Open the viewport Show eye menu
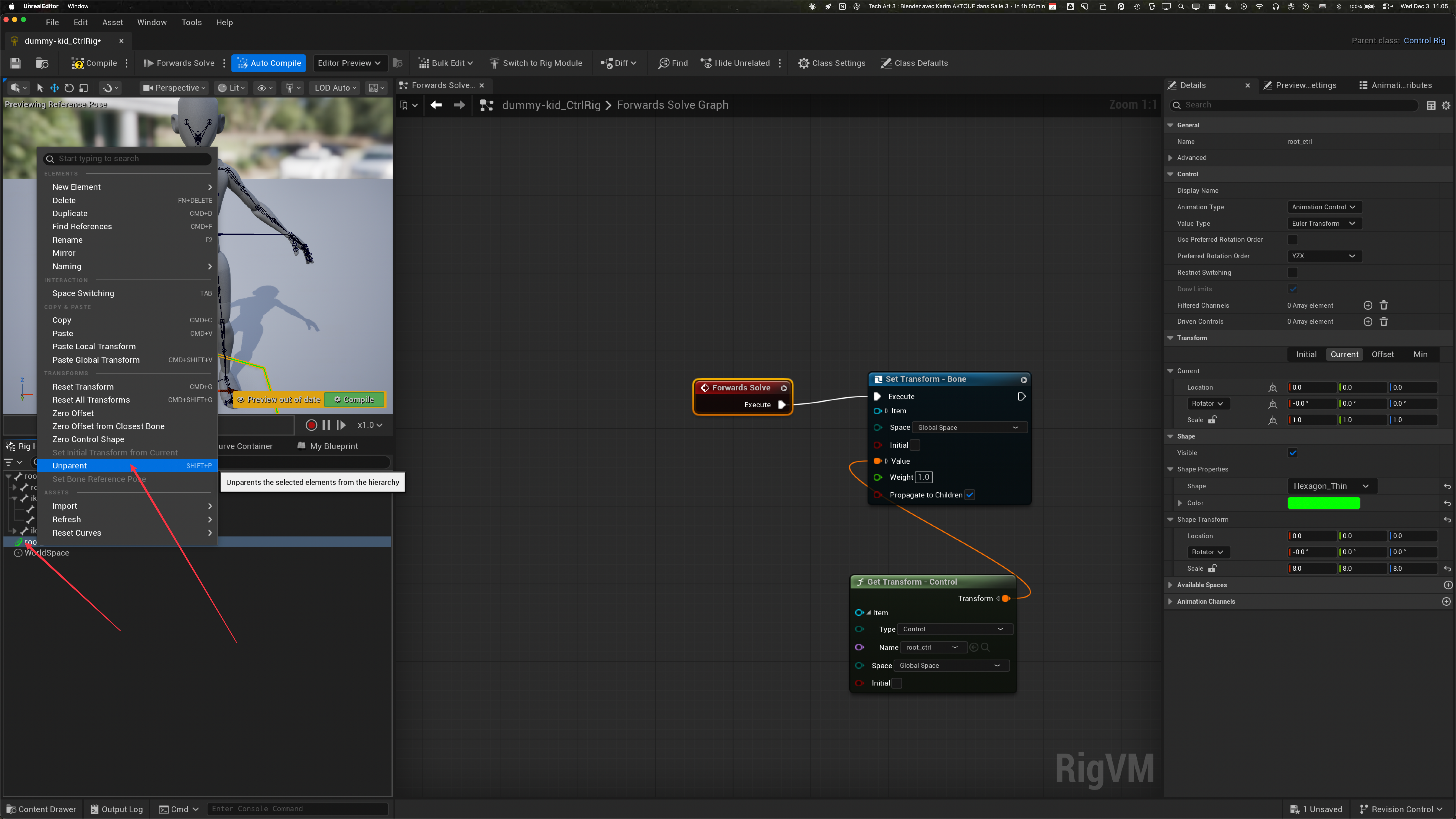 coord(265,88)
